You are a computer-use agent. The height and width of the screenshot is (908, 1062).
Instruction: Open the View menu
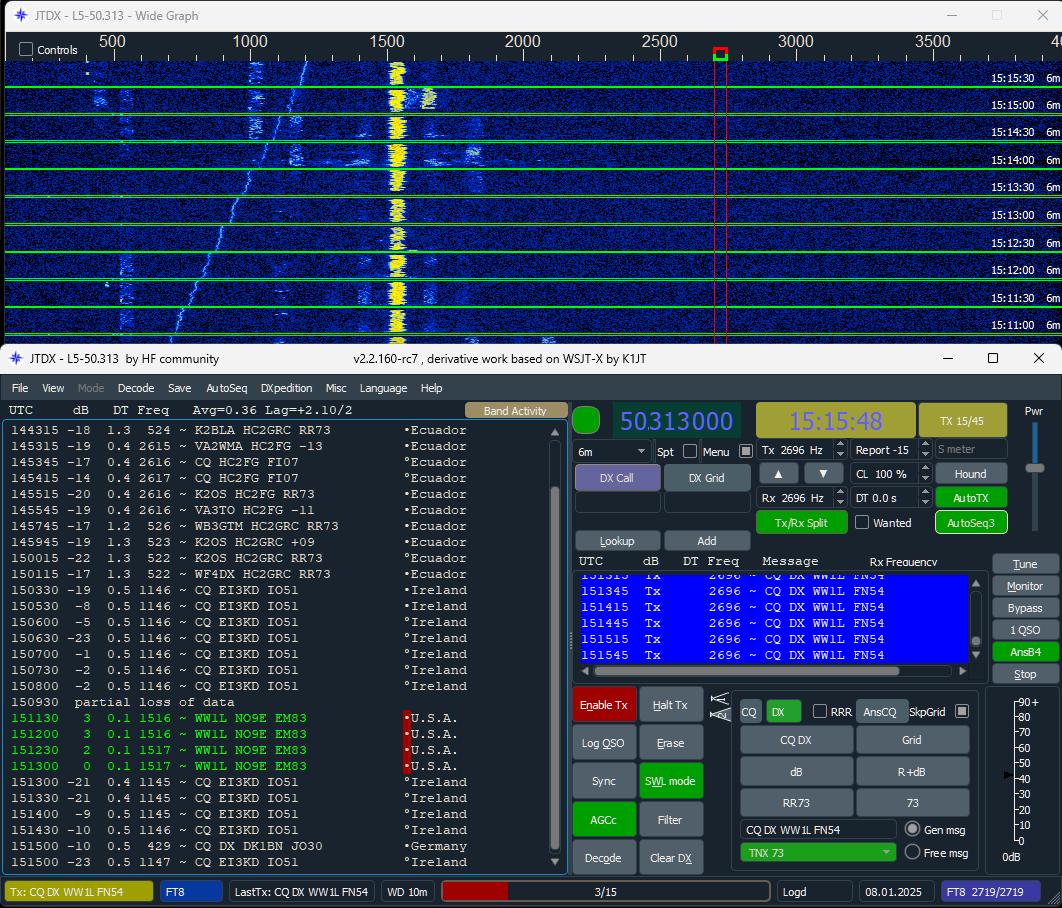pyautogui.click(x=53, y=388)
